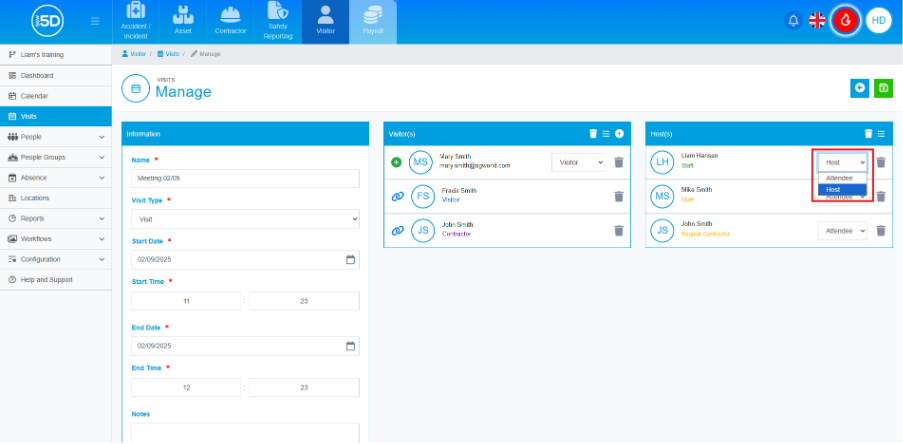This screenshot has height=444, width=903.
Task: Click mary.smith@sgworld.com email text
Action: (x=475, y=165)
